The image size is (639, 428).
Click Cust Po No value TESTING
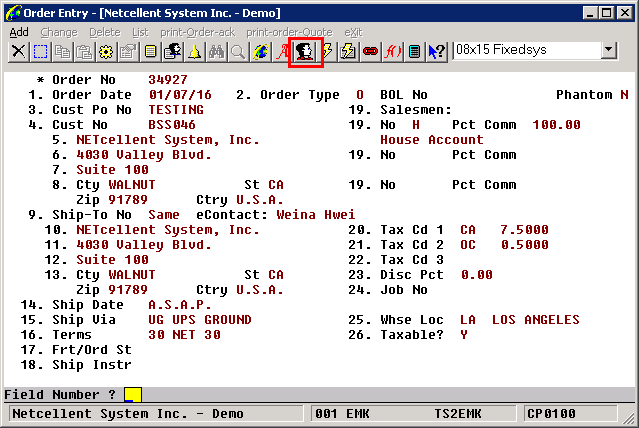point(176,110)
